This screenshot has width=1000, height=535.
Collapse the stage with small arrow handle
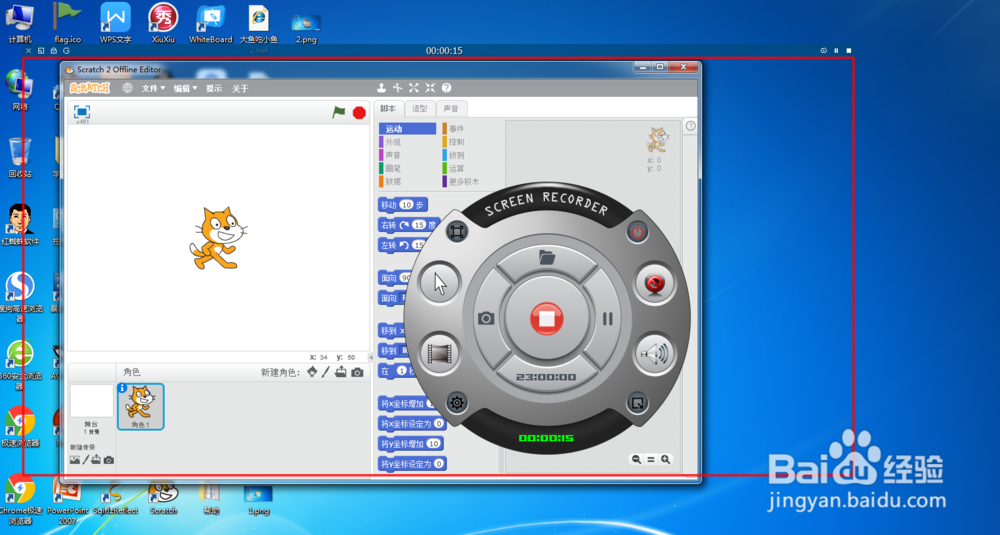pos(371,357)
